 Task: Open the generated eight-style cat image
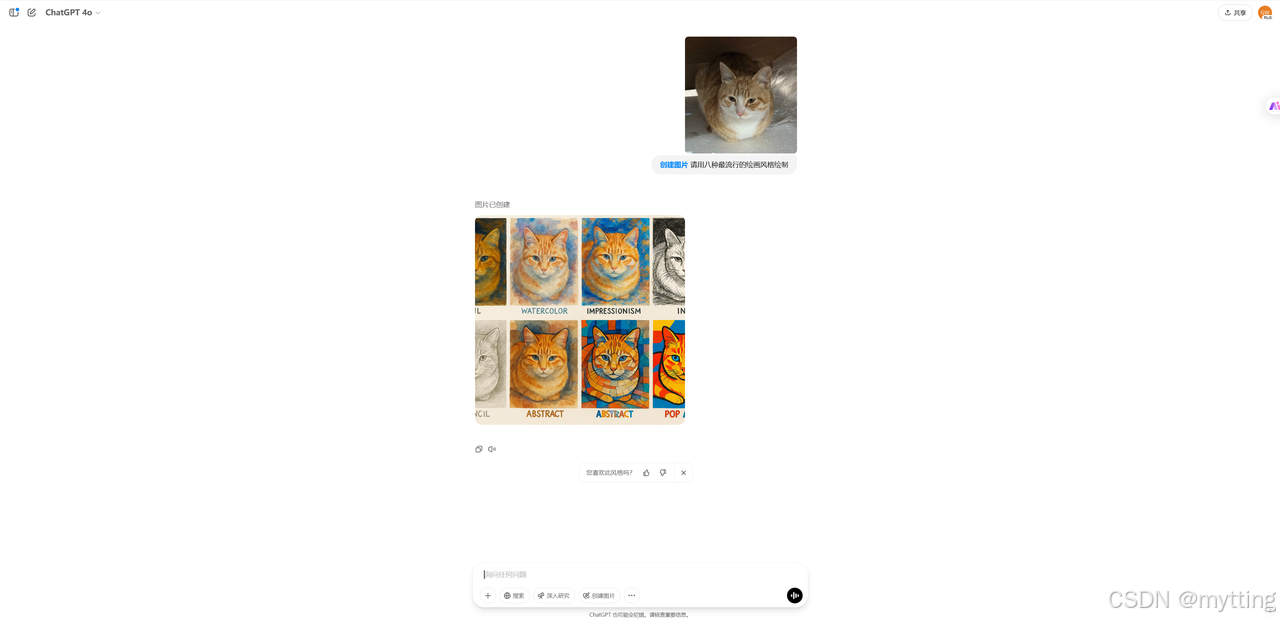click(580, 321)
